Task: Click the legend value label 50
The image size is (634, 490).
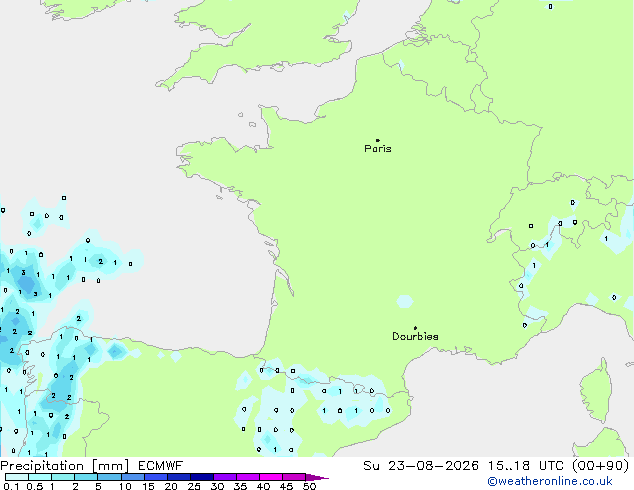Action: click(310, 486)
